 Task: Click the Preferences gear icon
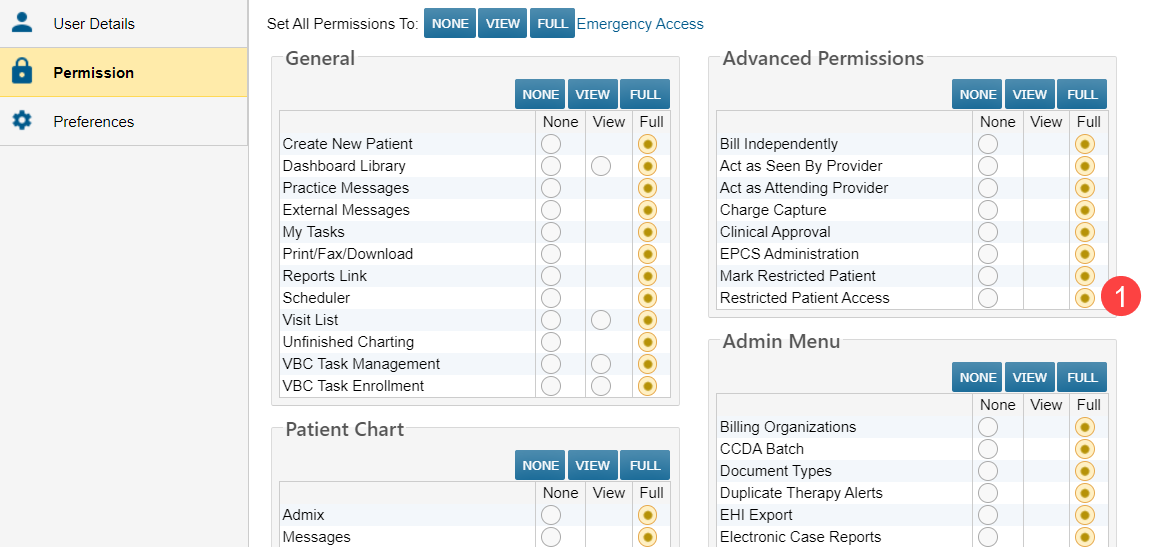click(x=22, y=121)
